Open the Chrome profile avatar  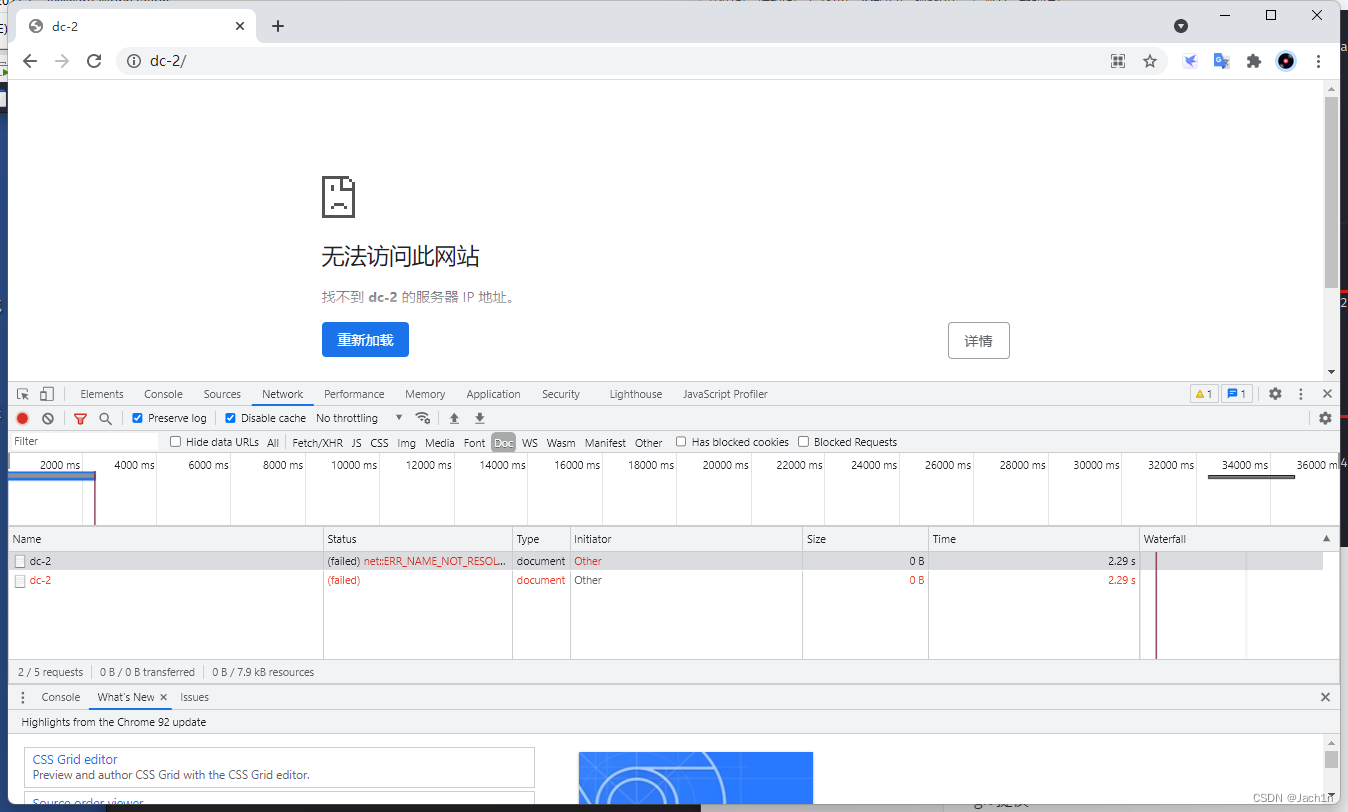click(1286, 61)
